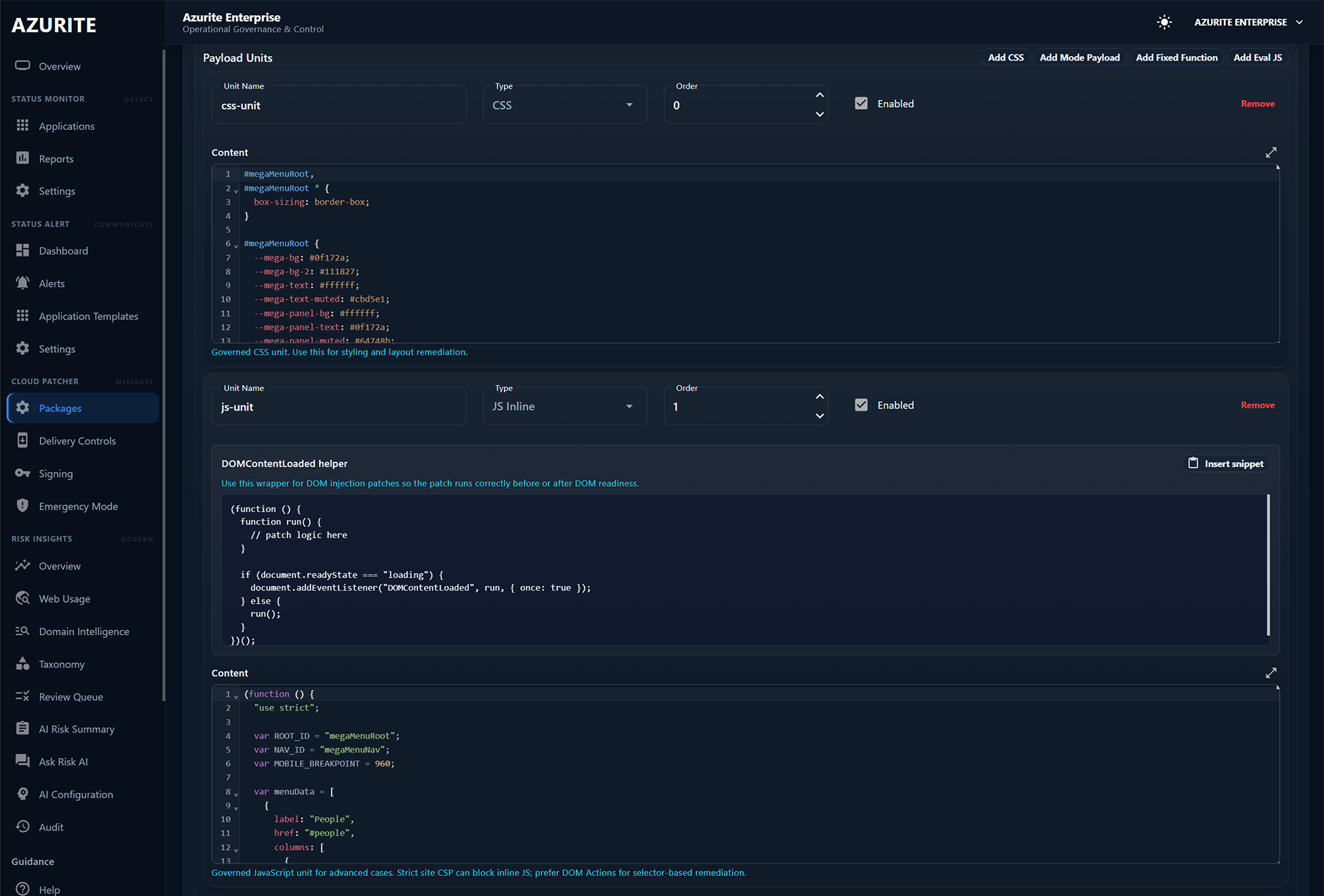Expand the js-unit Content editor fullscreen

point(1271,673)
